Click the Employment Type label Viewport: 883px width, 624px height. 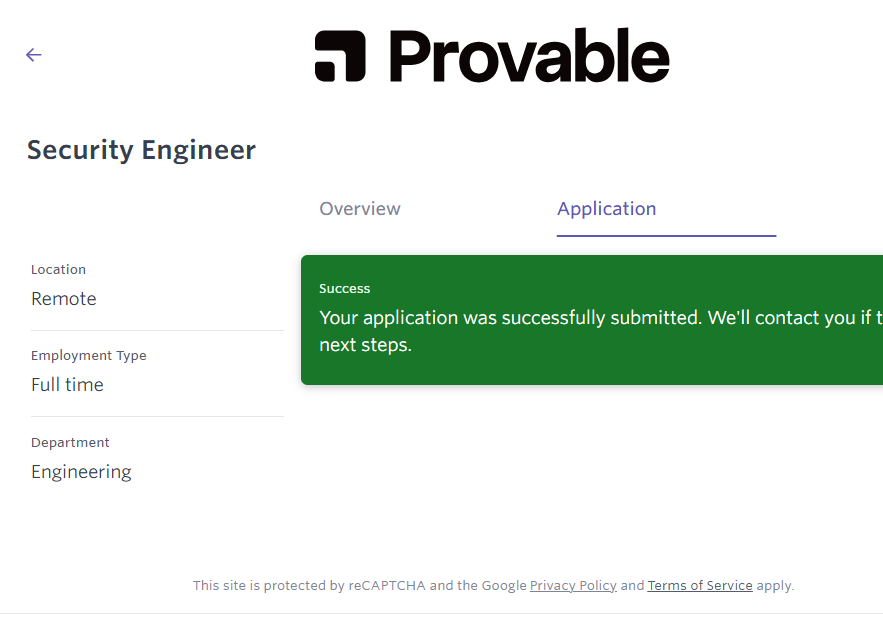89,356
